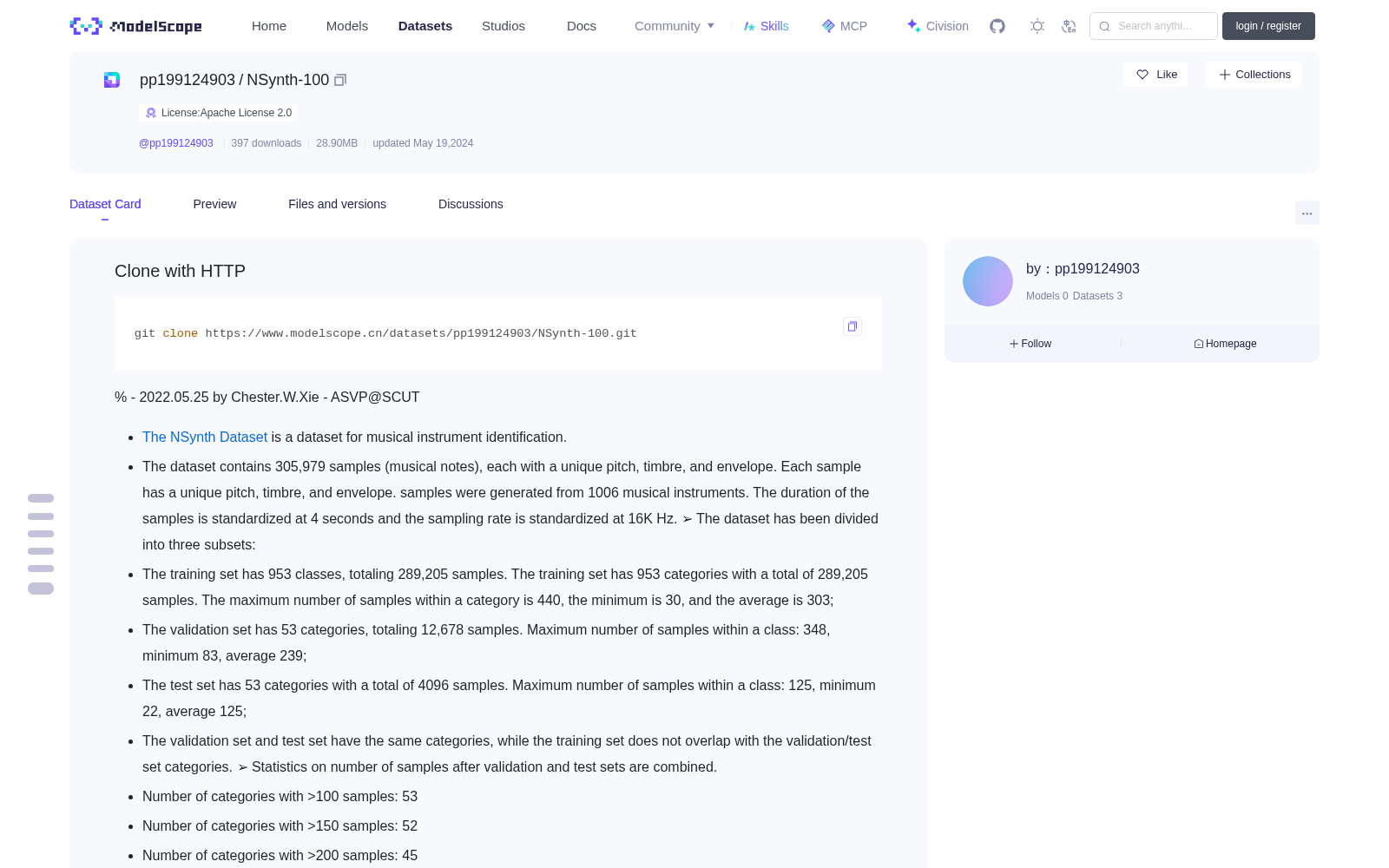
Task: Visit the author's Homepage
Action: (1225, 344)
